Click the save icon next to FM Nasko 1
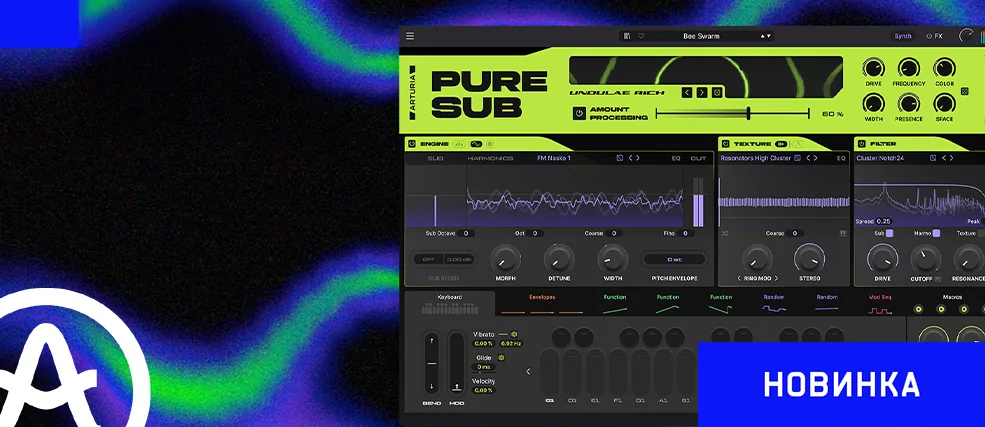The width and height of the screenshot is (985, 427). 619,158
